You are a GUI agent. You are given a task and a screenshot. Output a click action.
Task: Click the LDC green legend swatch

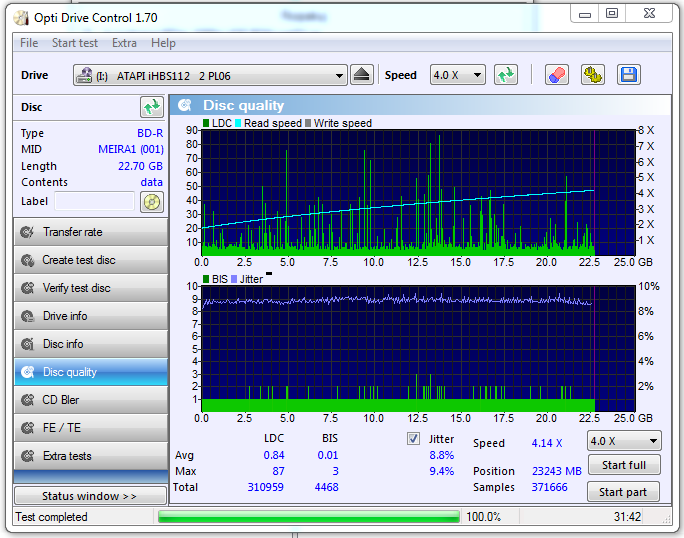(206, 123)
